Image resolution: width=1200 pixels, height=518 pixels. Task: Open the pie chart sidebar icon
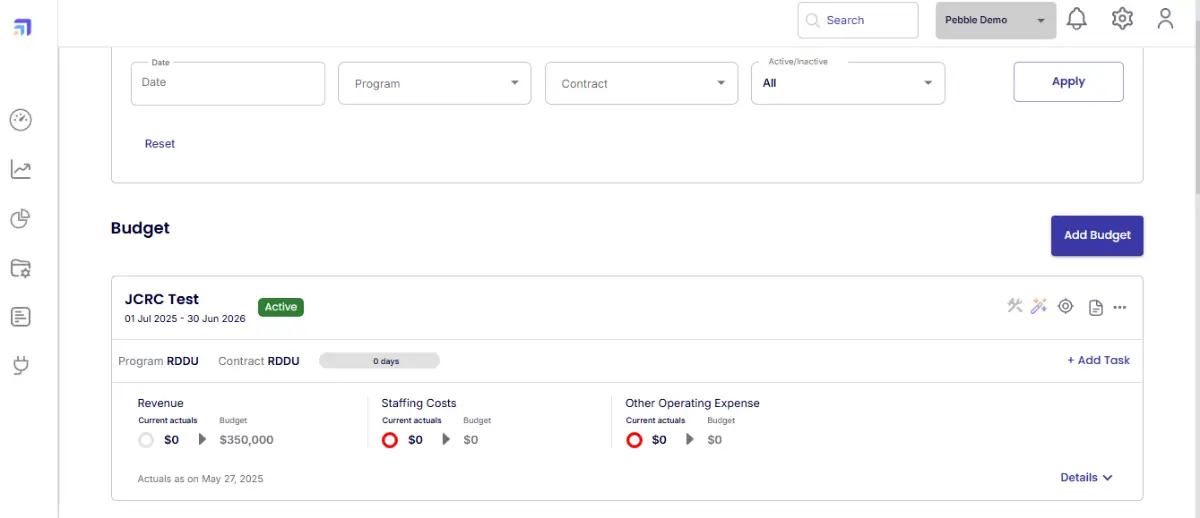(21, 218)
